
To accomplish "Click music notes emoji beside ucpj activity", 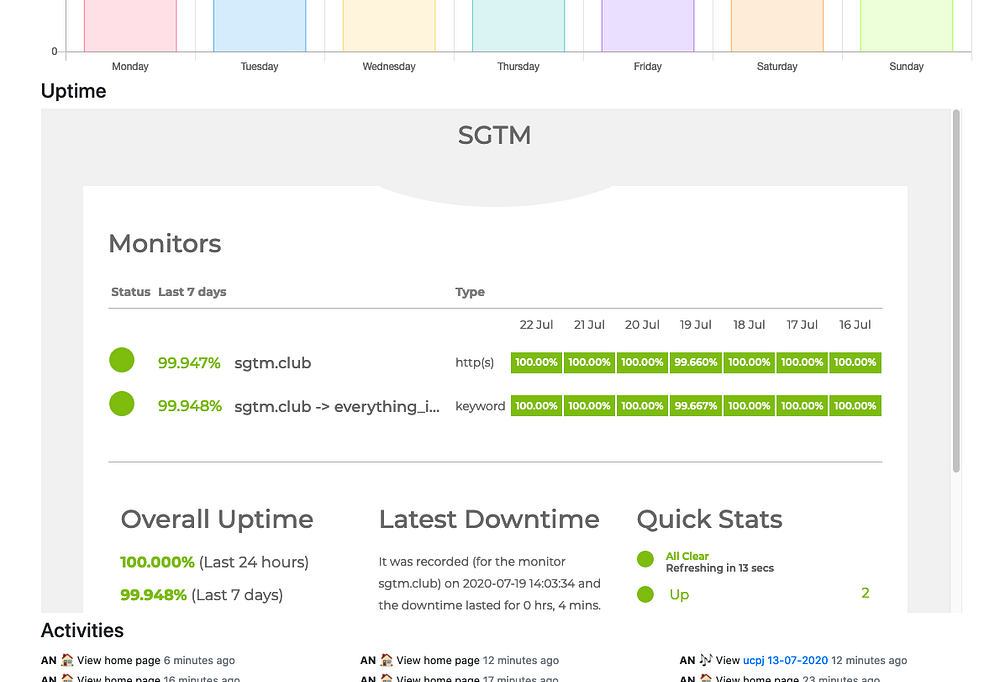I will tap(705, 660).
